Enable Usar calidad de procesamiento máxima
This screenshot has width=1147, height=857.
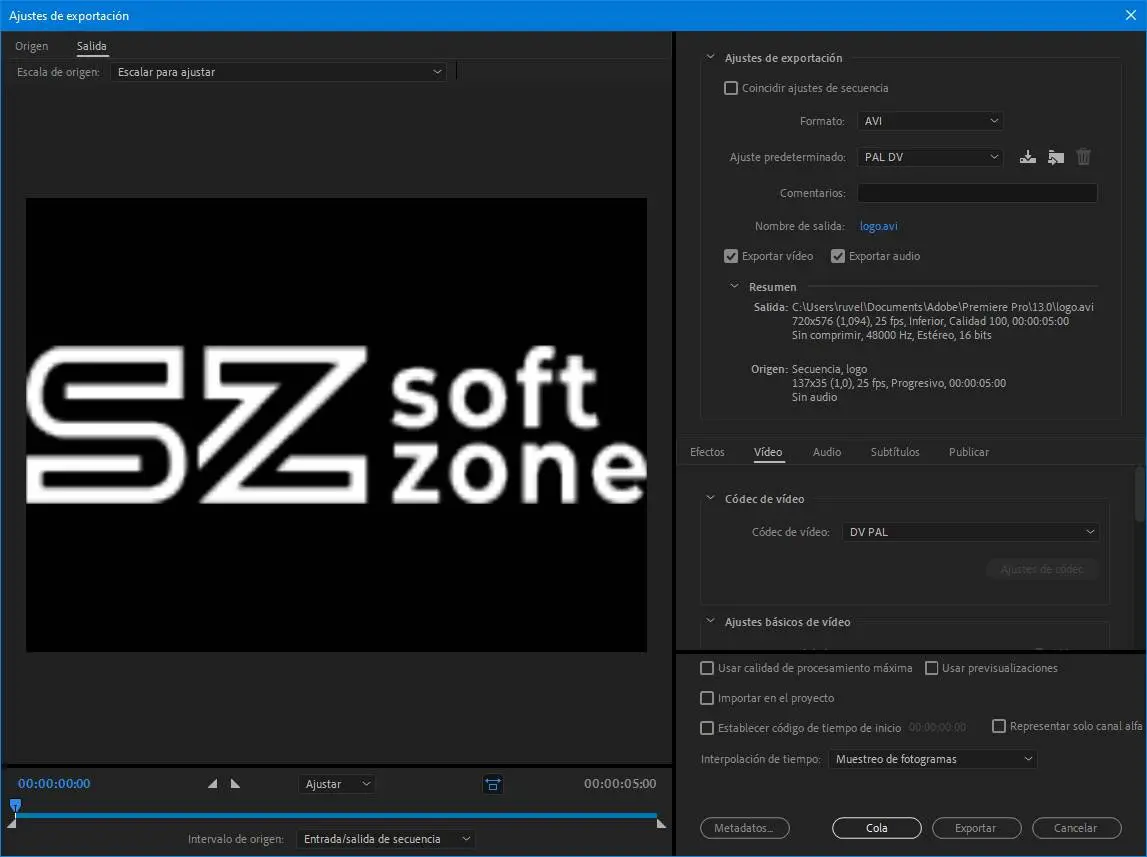point(707,668)
